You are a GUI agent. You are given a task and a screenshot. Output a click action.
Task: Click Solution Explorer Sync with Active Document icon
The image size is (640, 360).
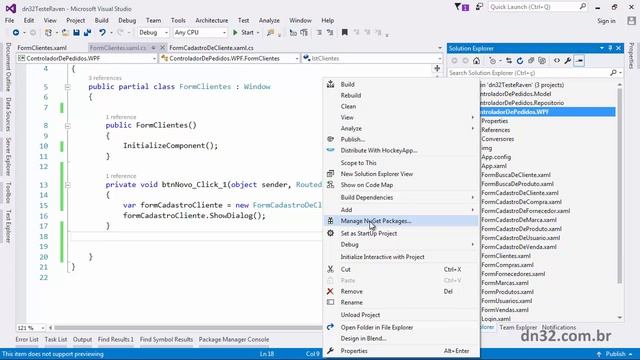coord(509,61)
